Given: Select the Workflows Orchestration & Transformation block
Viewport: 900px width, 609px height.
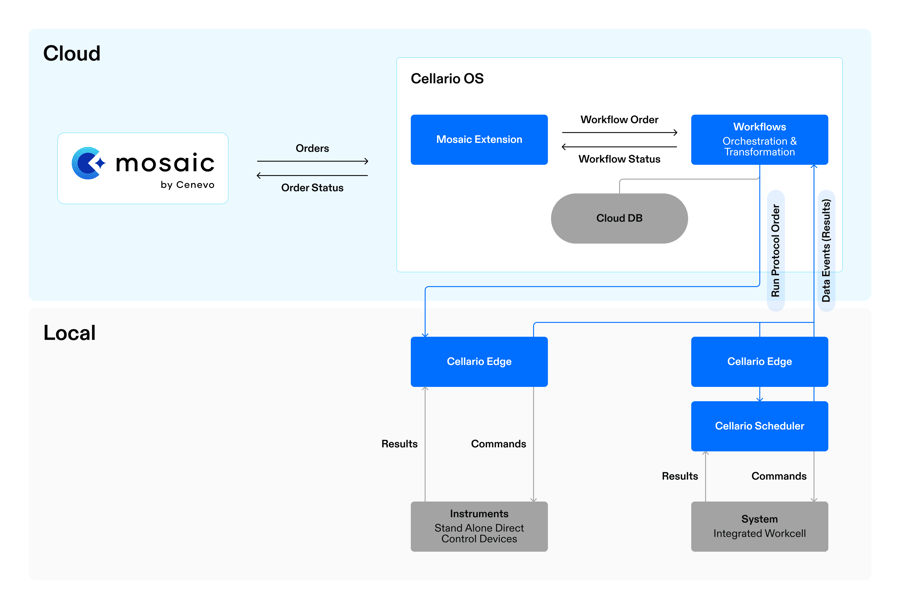Looking at the screenshot, I should point(759,139).
